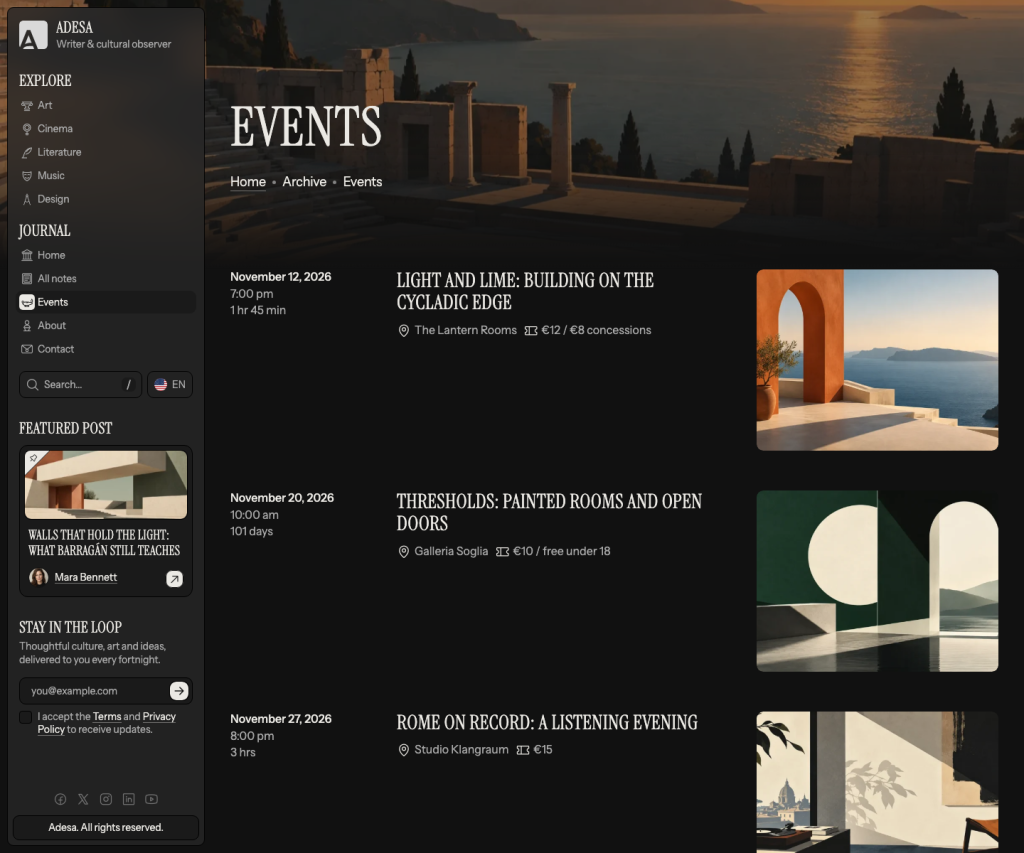Click the Design icon in Explore
This screenshot has width=1024, height=853.
[x=27, y=200]
